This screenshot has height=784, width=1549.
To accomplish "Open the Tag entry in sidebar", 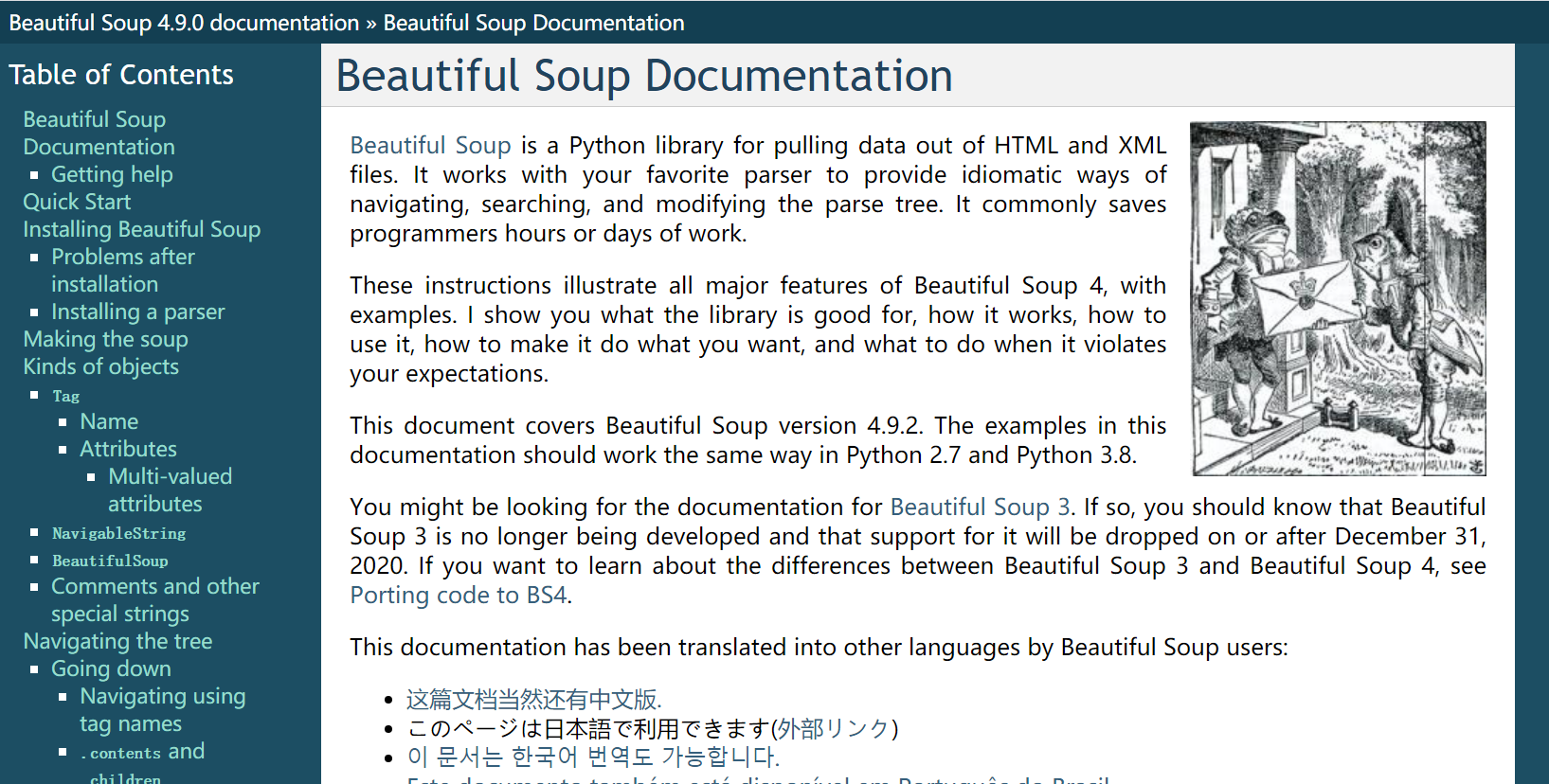I will (65, 396).
